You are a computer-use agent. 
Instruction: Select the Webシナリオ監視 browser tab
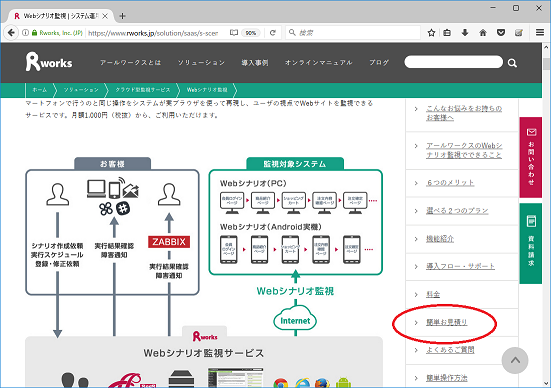click(61, 16)
